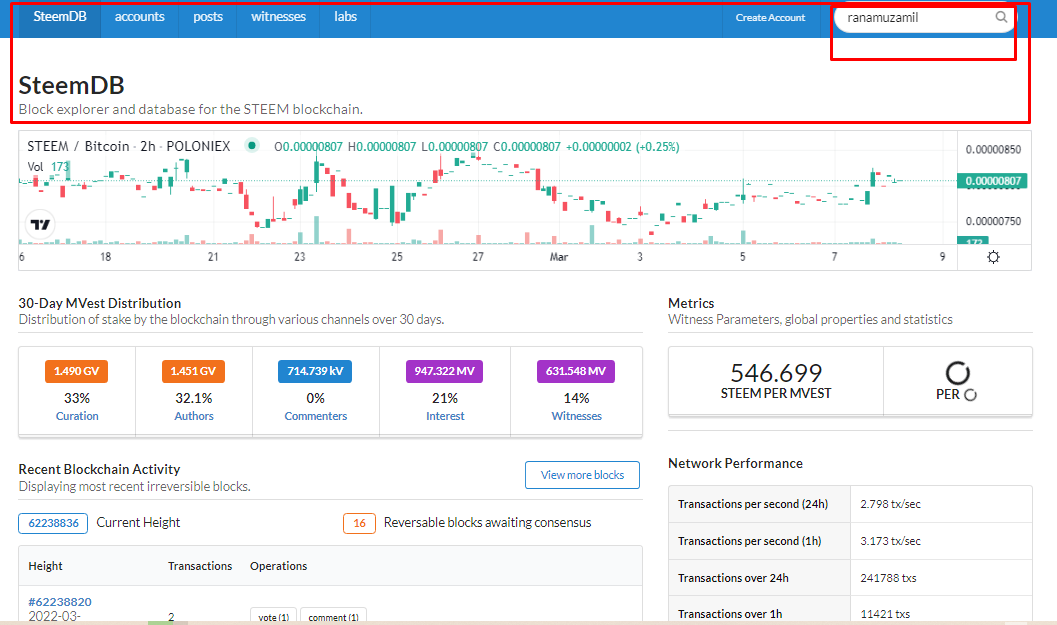1057x625 pixels.
Task: Click the 947.322 MV purple badge
Action: coord(444,371)
